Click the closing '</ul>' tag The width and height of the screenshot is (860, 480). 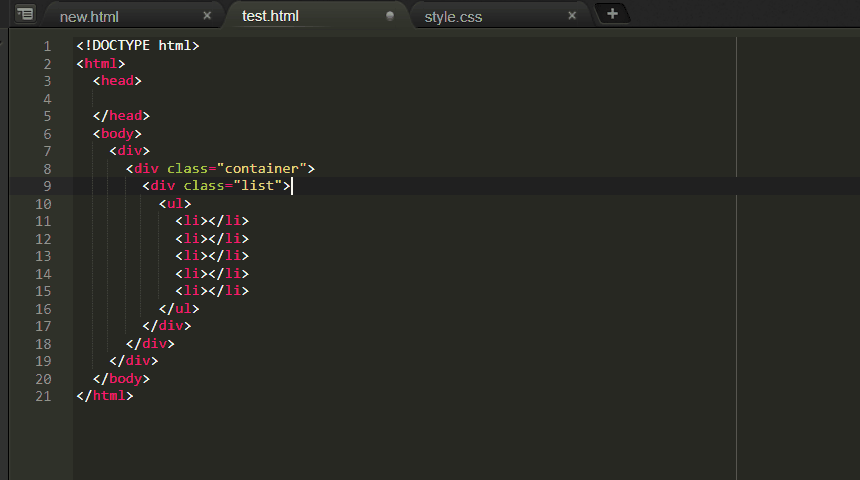coord(179,309)
